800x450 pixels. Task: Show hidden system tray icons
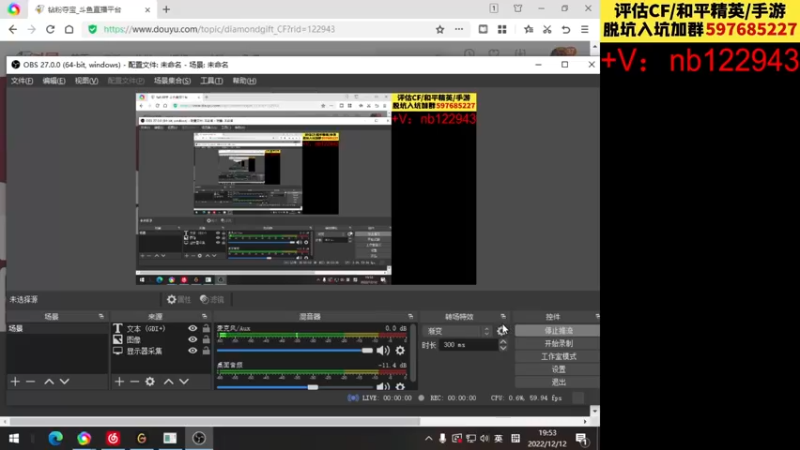coord(429,439)
